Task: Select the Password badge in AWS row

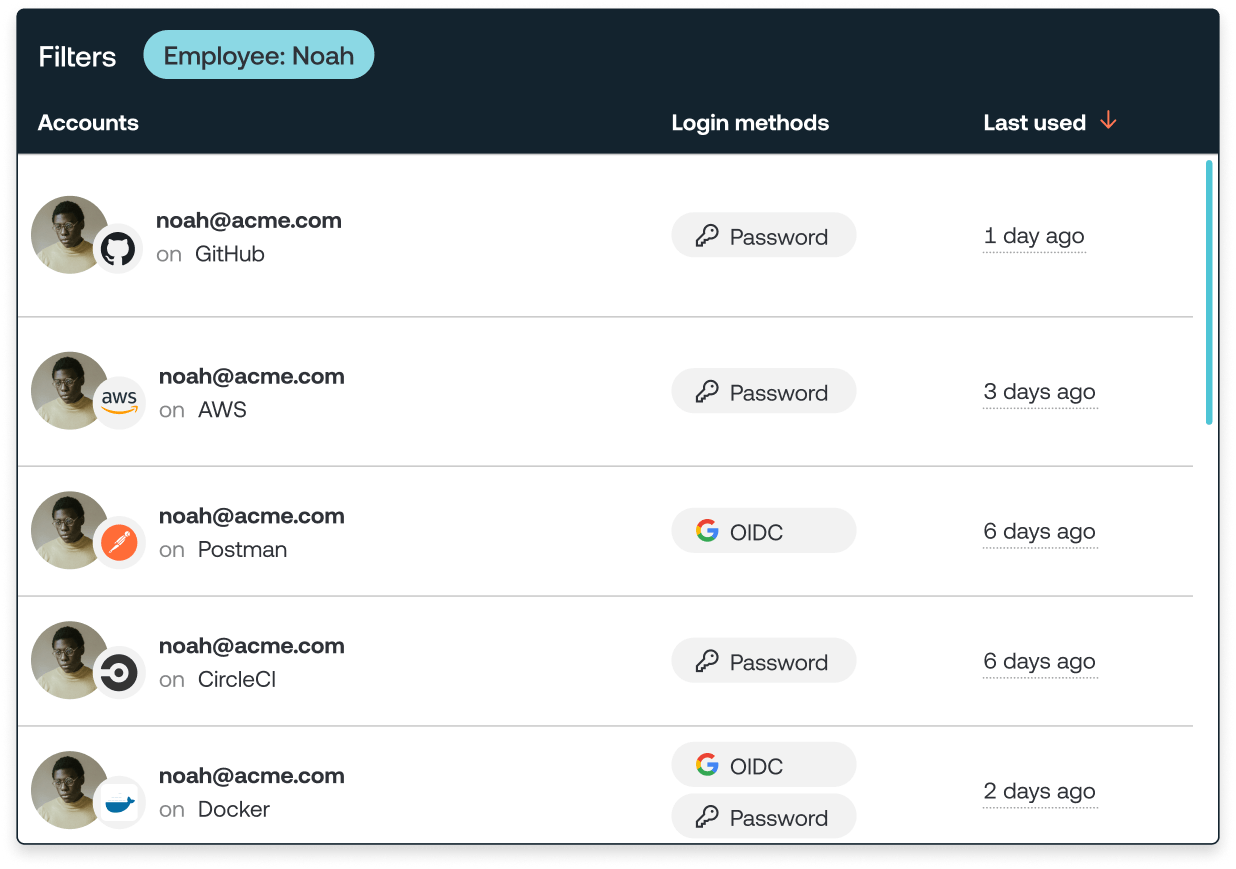Action: 763,392
